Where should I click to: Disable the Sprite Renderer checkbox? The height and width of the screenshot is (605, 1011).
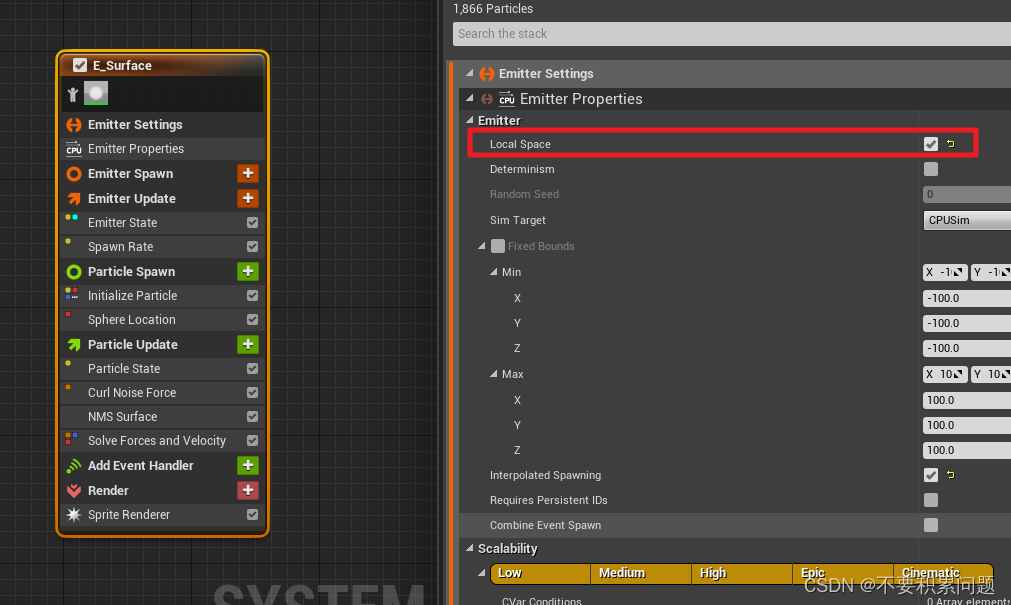click(252, 515)
